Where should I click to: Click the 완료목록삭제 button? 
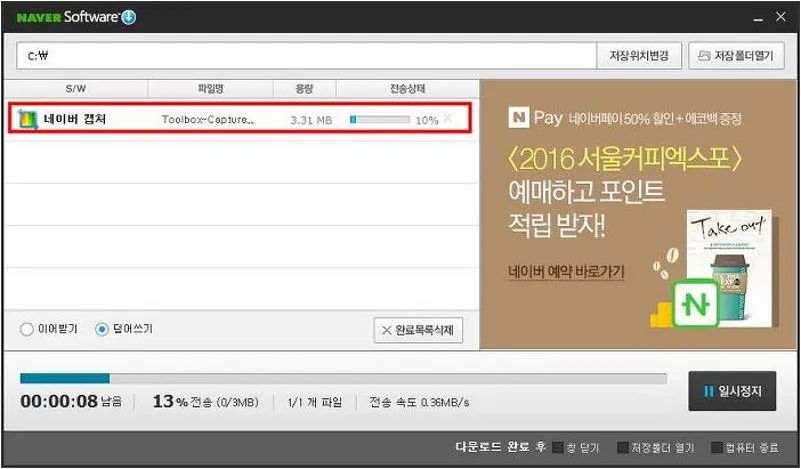(x=418, y=330)
